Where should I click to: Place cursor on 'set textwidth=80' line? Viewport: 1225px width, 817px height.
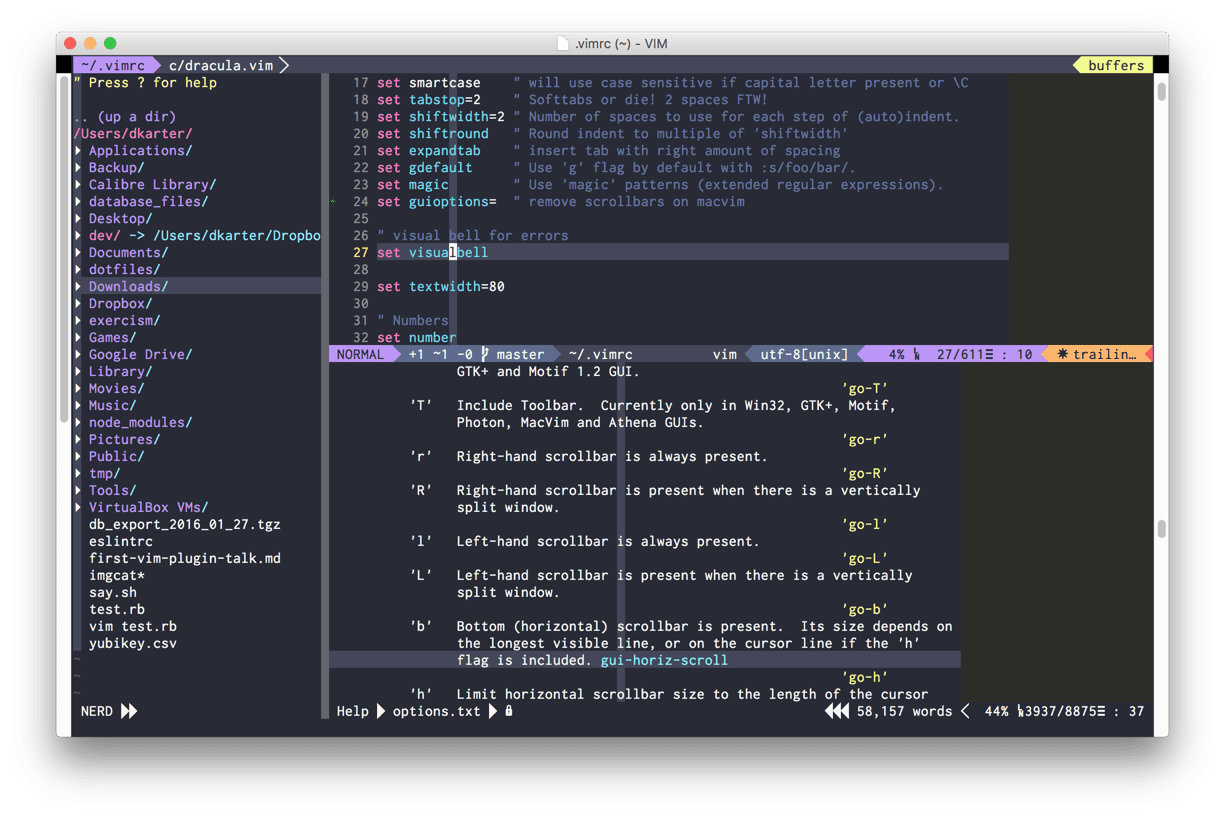click(441, 287)
